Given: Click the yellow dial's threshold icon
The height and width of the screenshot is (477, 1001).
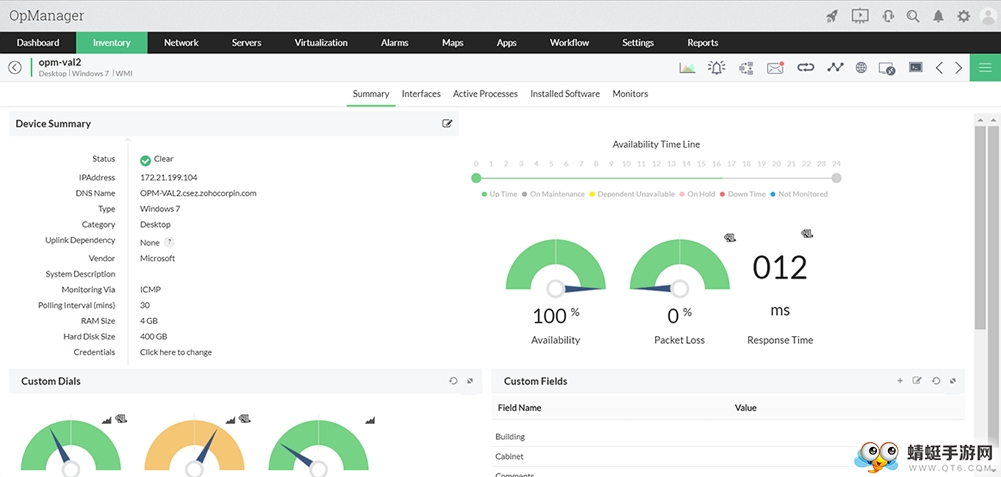Looking at the screenshot, I should point(245,419).
